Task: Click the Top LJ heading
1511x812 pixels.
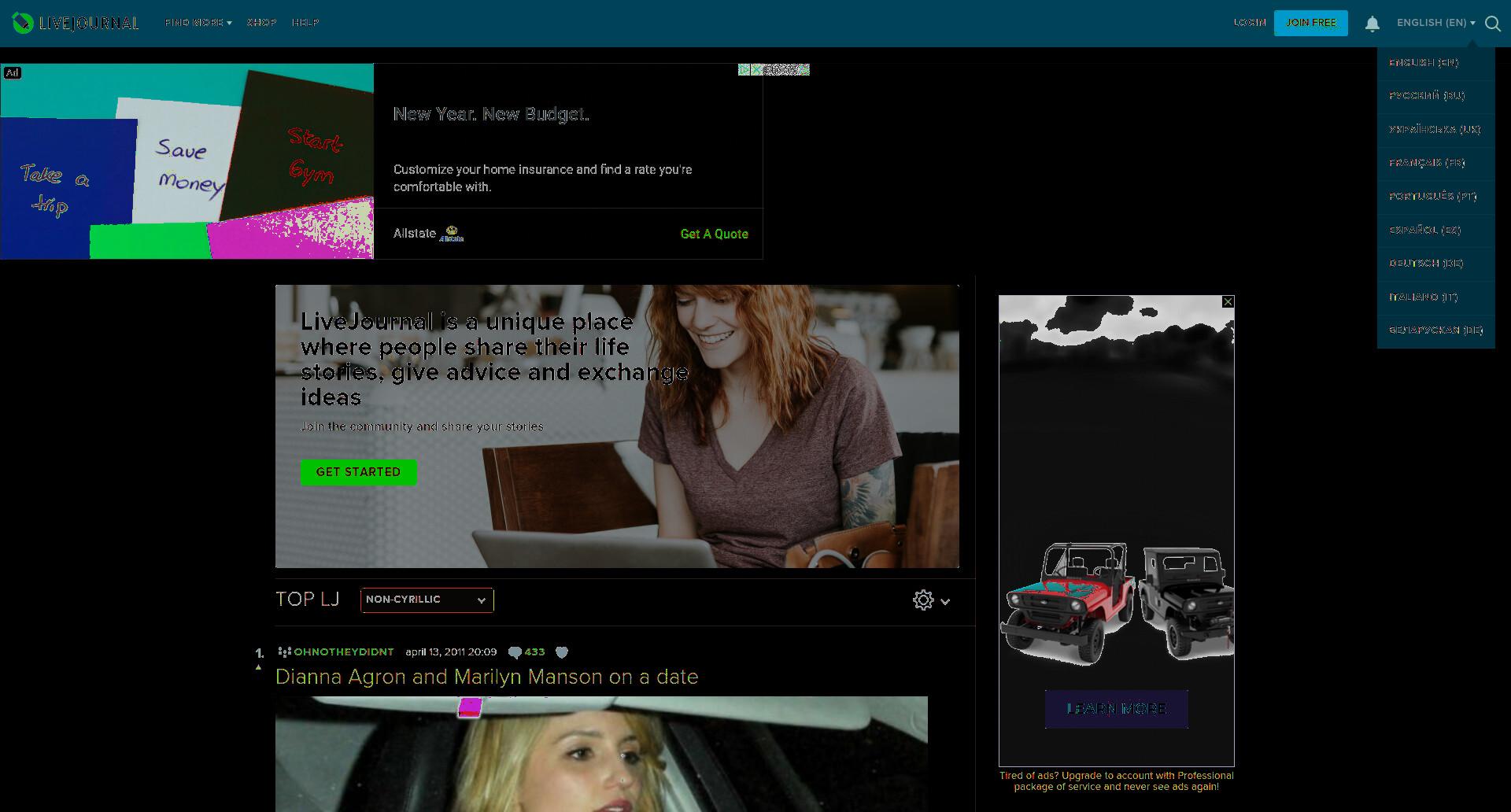Action: point(308,600)
